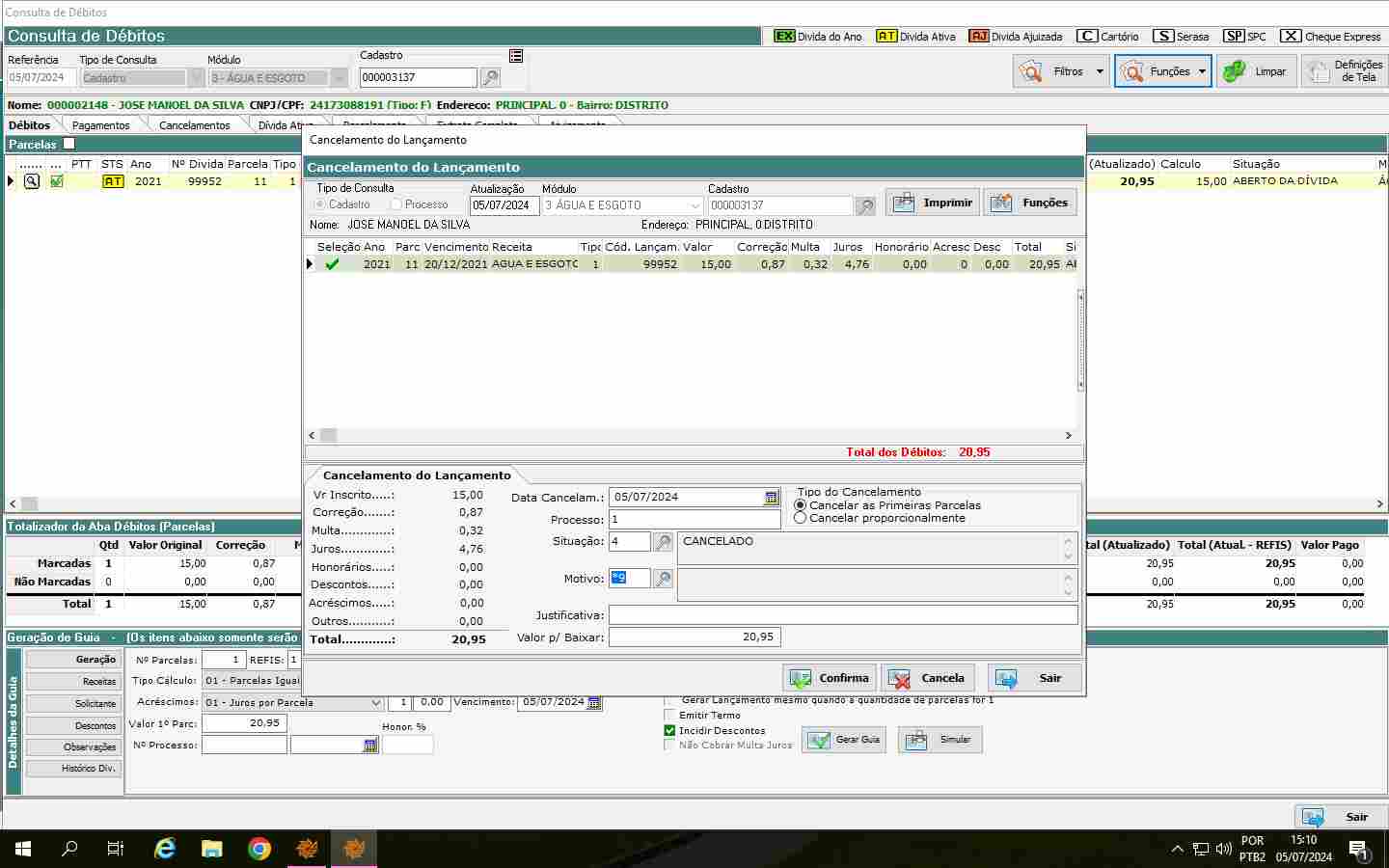Open the Vencimento calendar icon
The height and width of the screenshot is (868, 1389).
click(594, 703)
